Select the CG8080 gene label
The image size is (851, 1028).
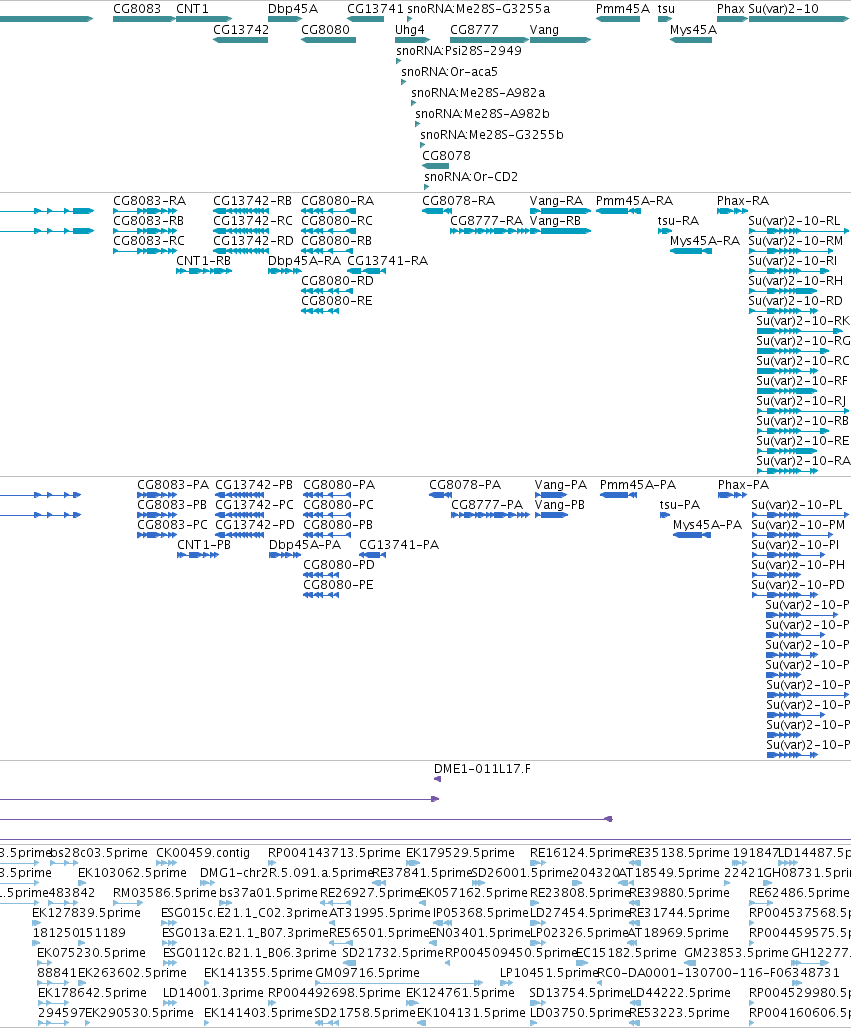[325, 30]
